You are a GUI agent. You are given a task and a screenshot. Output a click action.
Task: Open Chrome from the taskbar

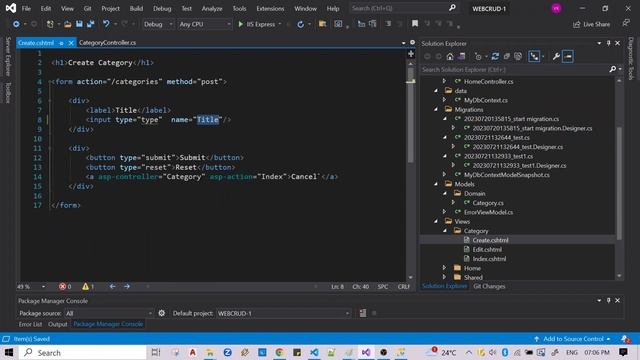[279, 352]
